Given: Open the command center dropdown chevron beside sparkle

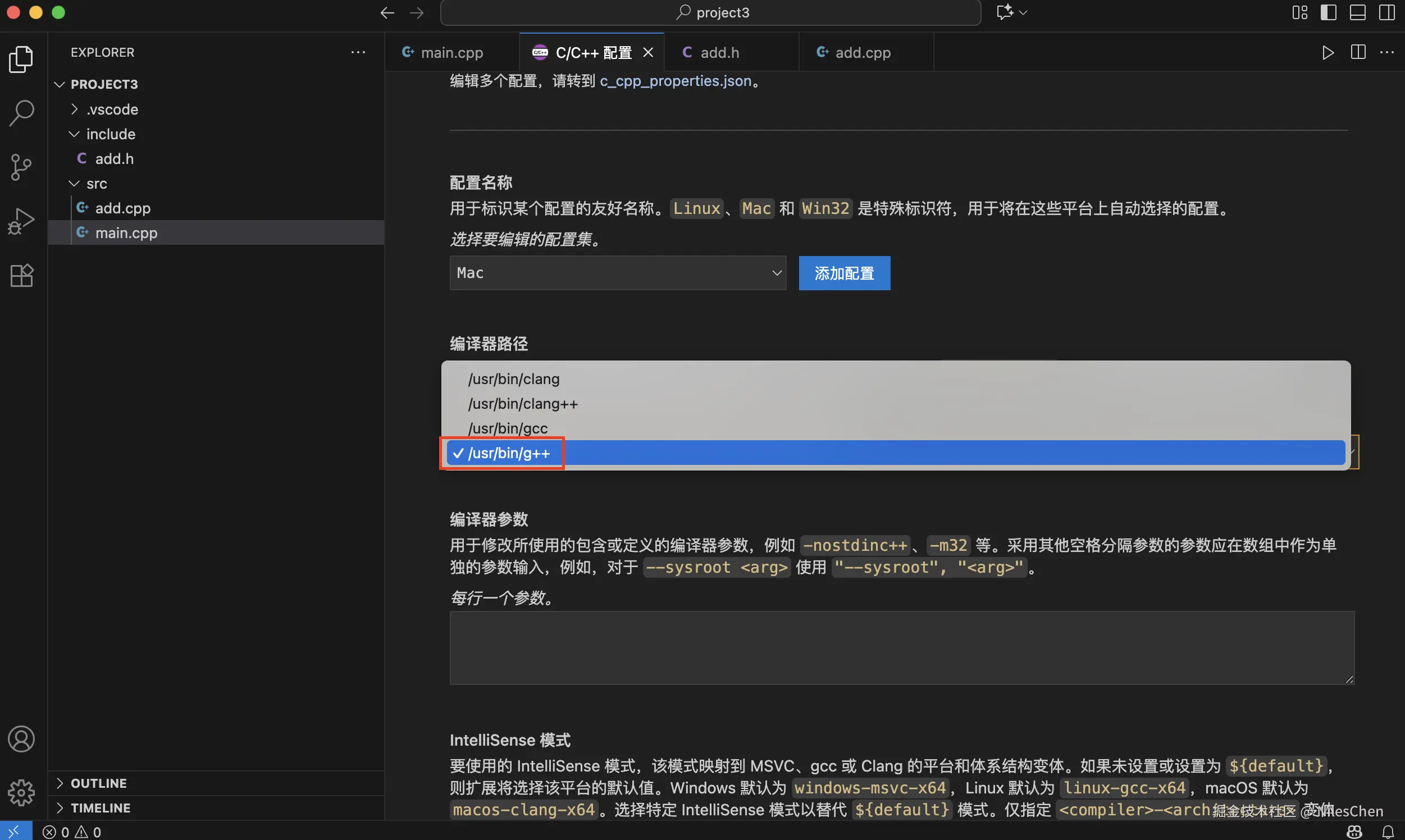Looking at the screenshot, I should pyautogui.click(x=1023, y=12).
